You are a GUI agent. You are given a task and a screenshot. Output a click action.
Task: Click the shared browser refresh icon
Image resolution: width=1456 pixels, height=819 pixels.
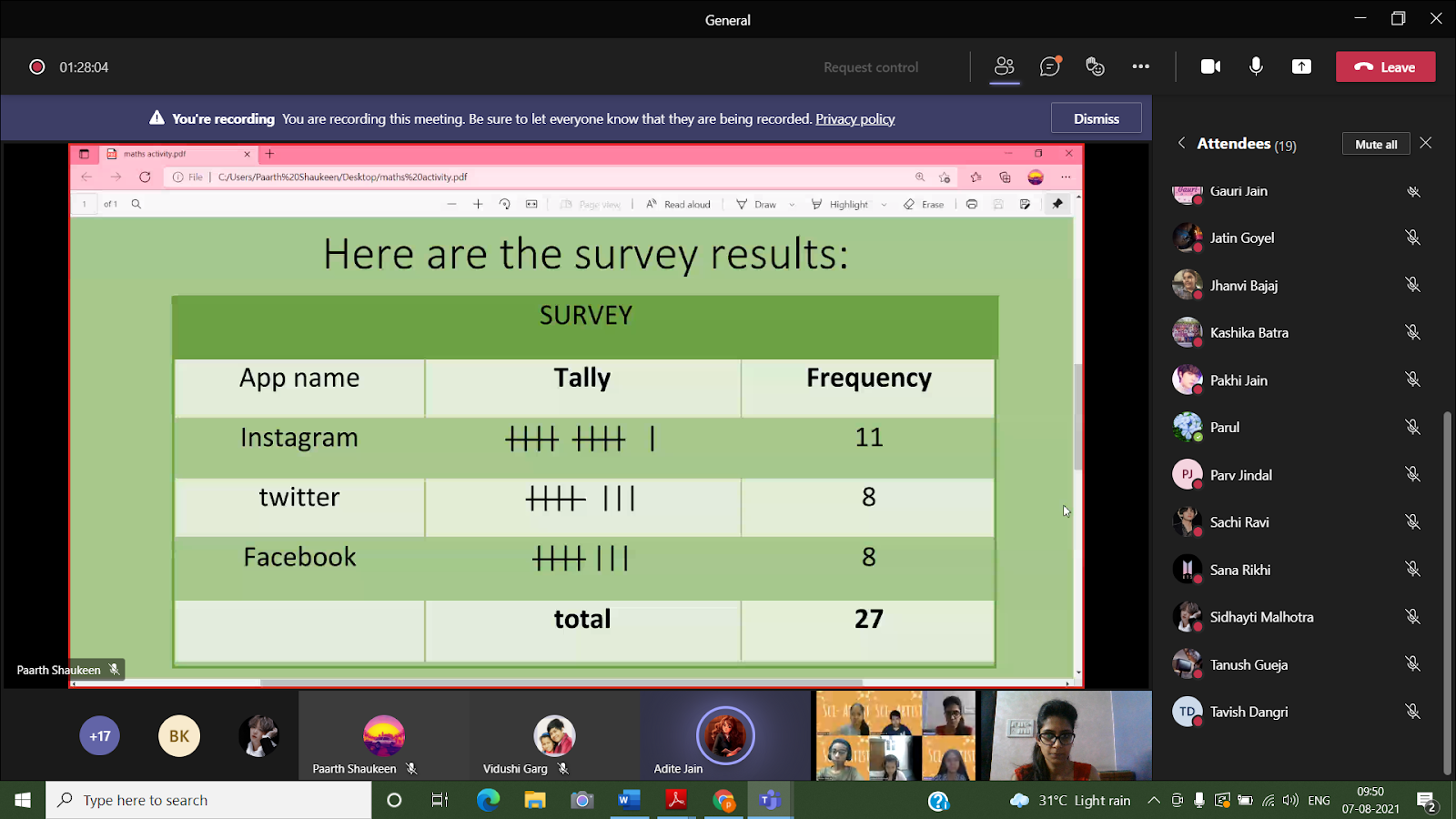click(x=145, y=177)
